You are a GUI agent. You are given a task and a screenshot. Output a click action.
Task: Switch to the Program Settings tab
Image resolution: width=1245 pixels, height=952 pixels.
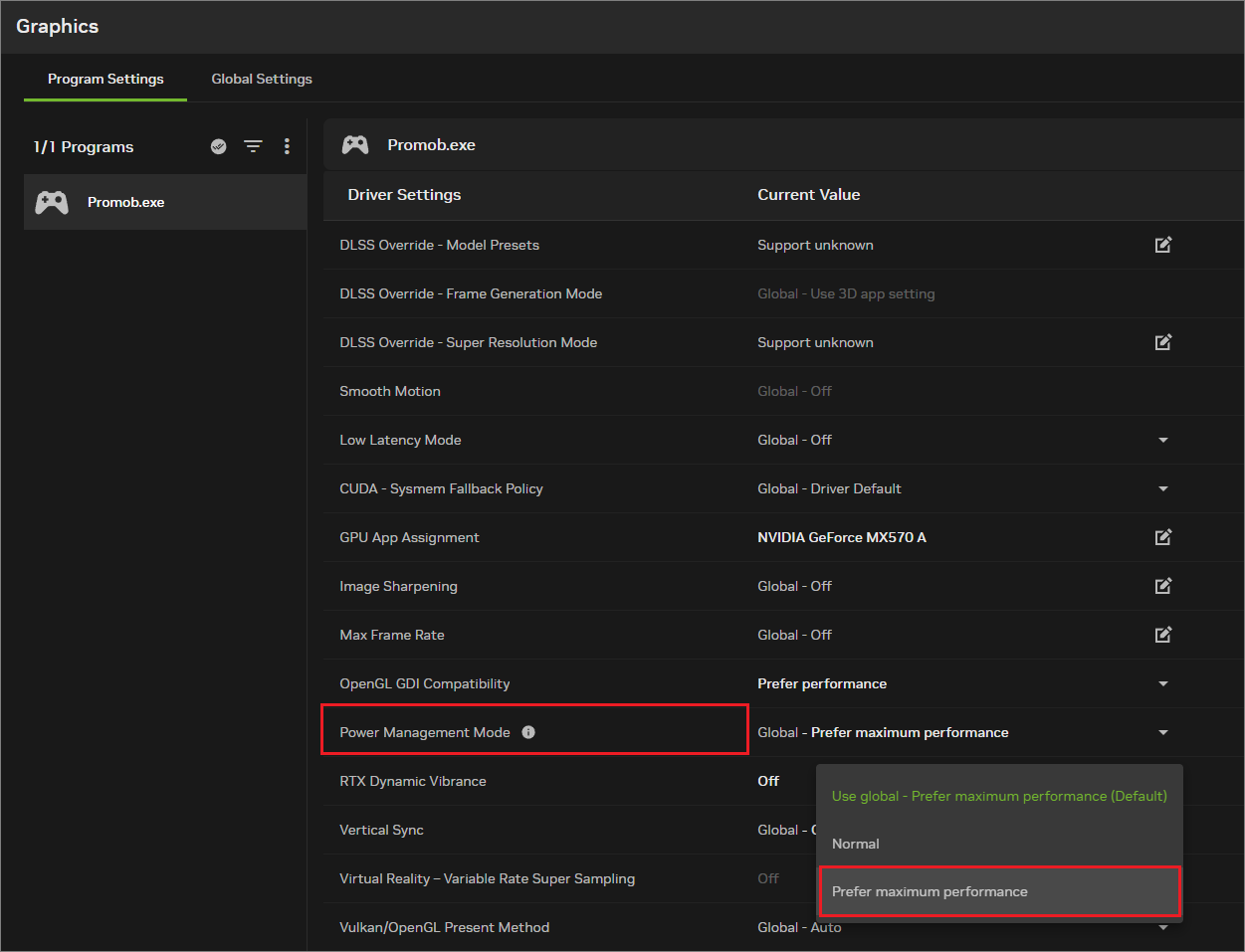coord(105,79)
